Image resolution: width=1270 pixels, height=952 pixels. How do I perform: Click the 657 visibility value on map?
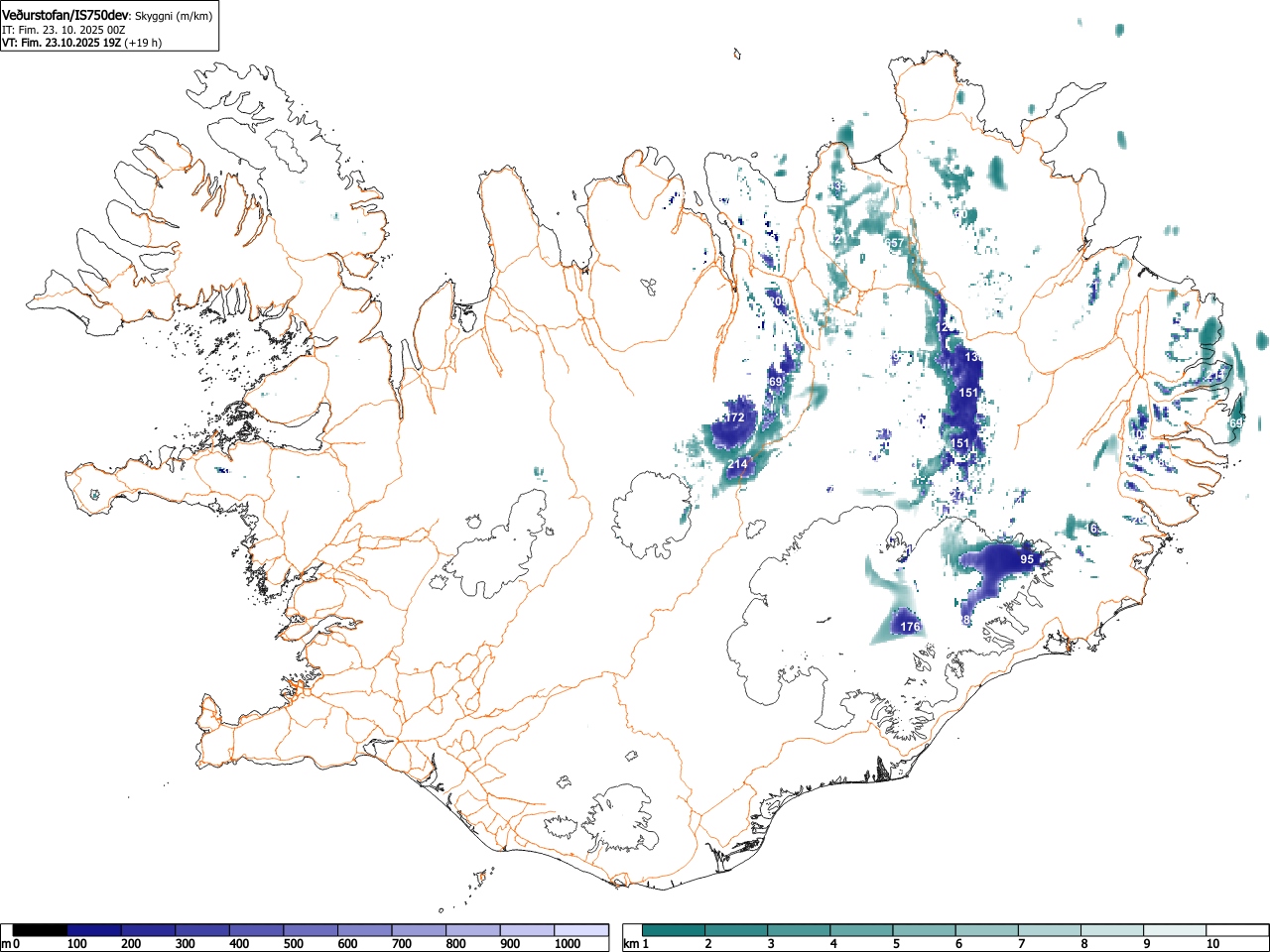click(894, 243)
